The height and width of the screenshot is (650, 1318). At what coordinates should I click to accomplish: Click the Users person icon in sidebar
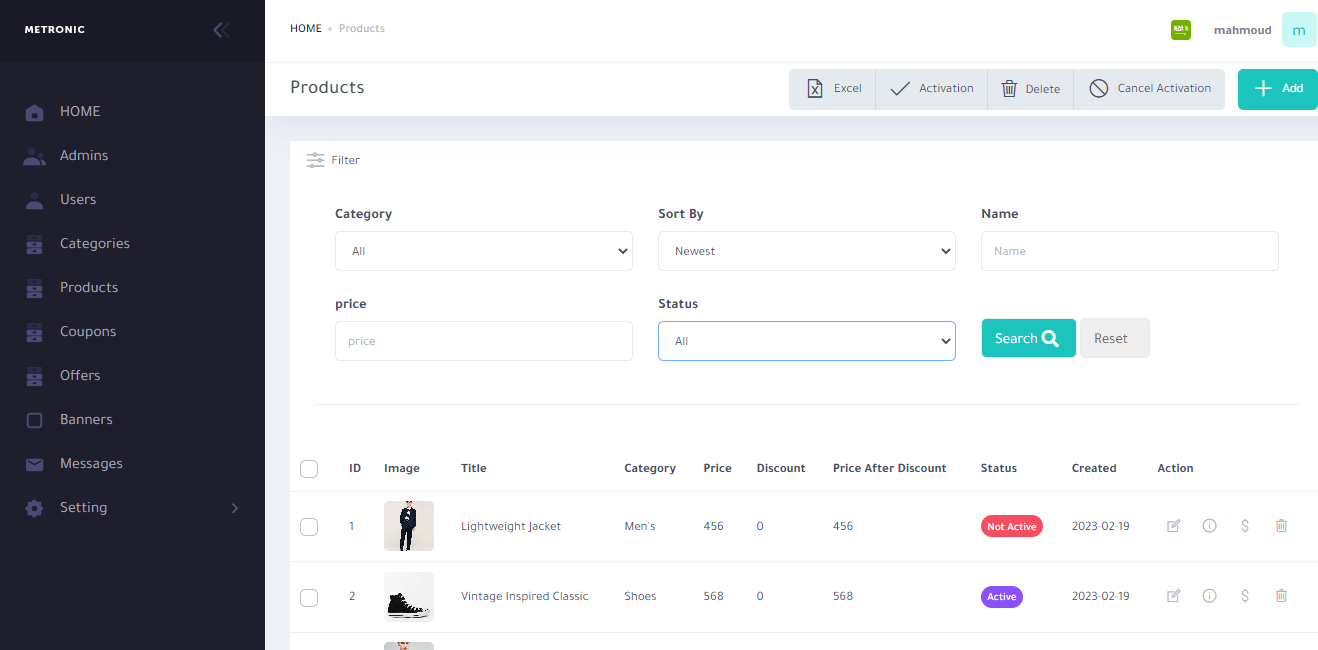35,200
